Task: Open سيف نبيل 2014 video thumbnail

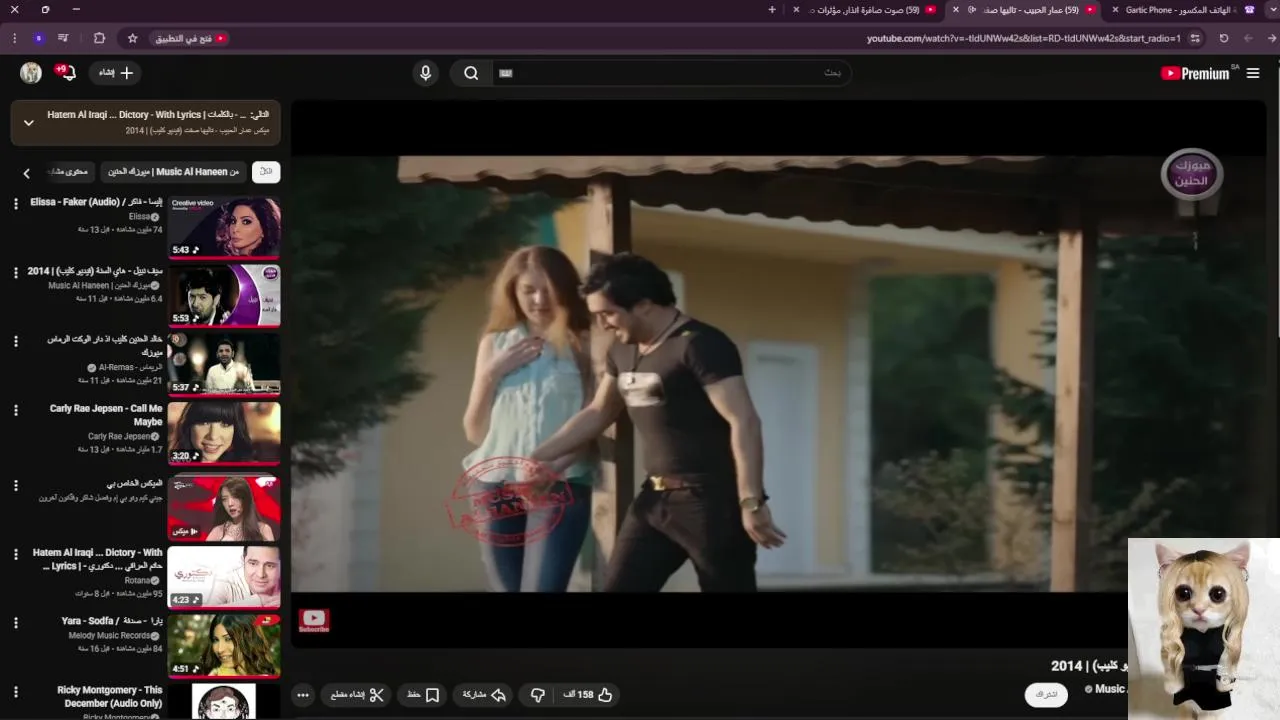Action: click(224, 296)
